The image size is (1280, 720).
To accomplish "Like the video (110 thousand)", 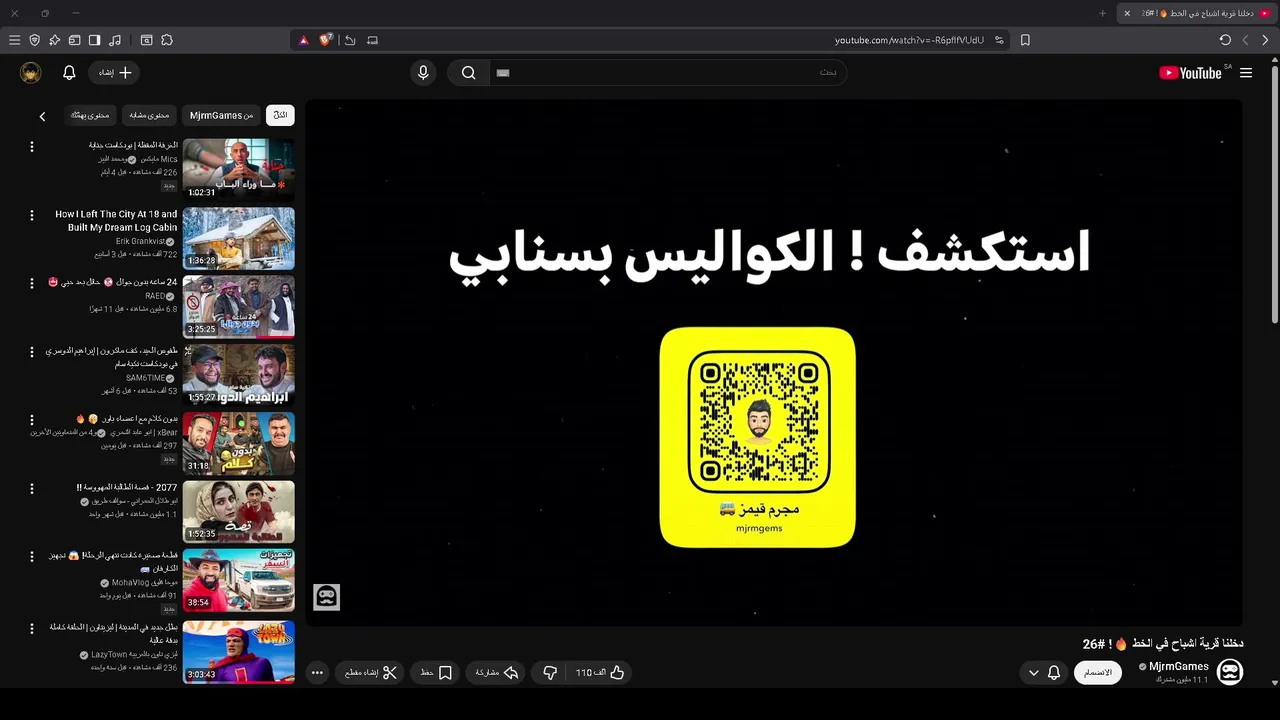I will coord(601,673).
